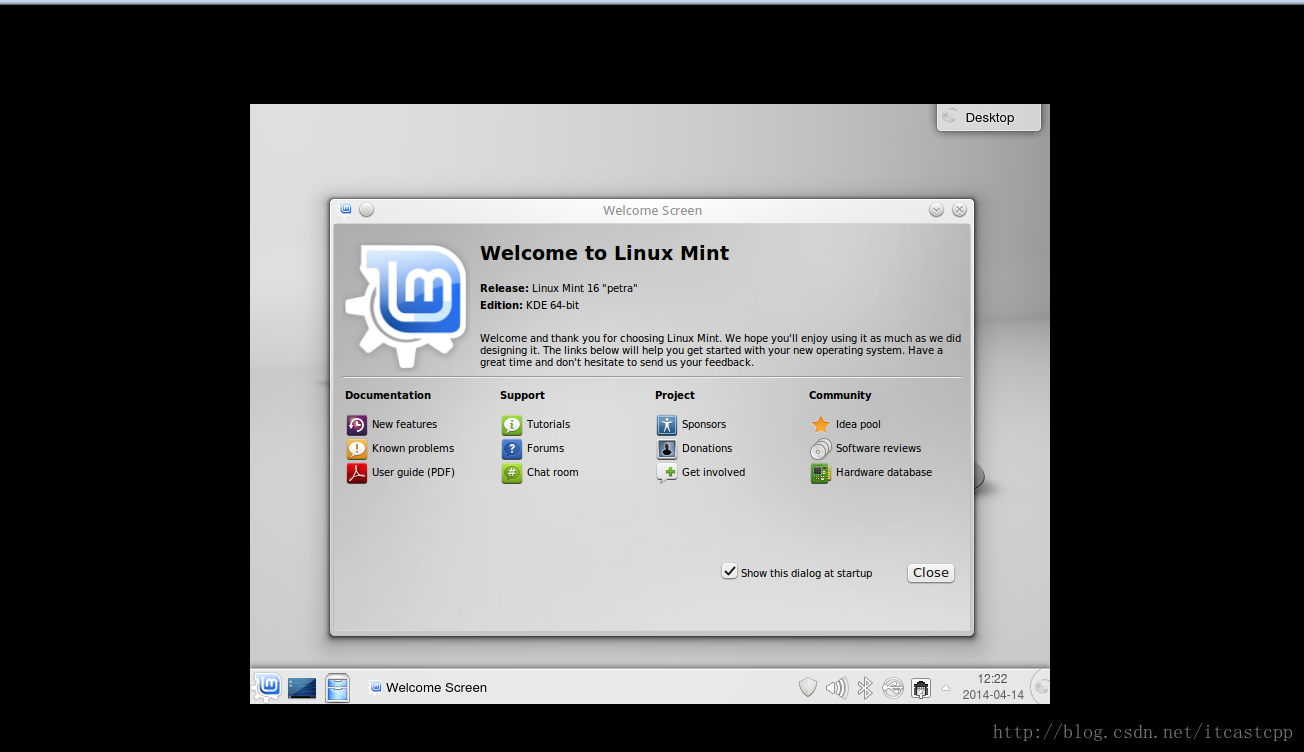Image resolution: width=1304 pixels, height=752 pixels.
Task: Launch the Dolphin file manager from the taskbar
Action: (338, 687)
